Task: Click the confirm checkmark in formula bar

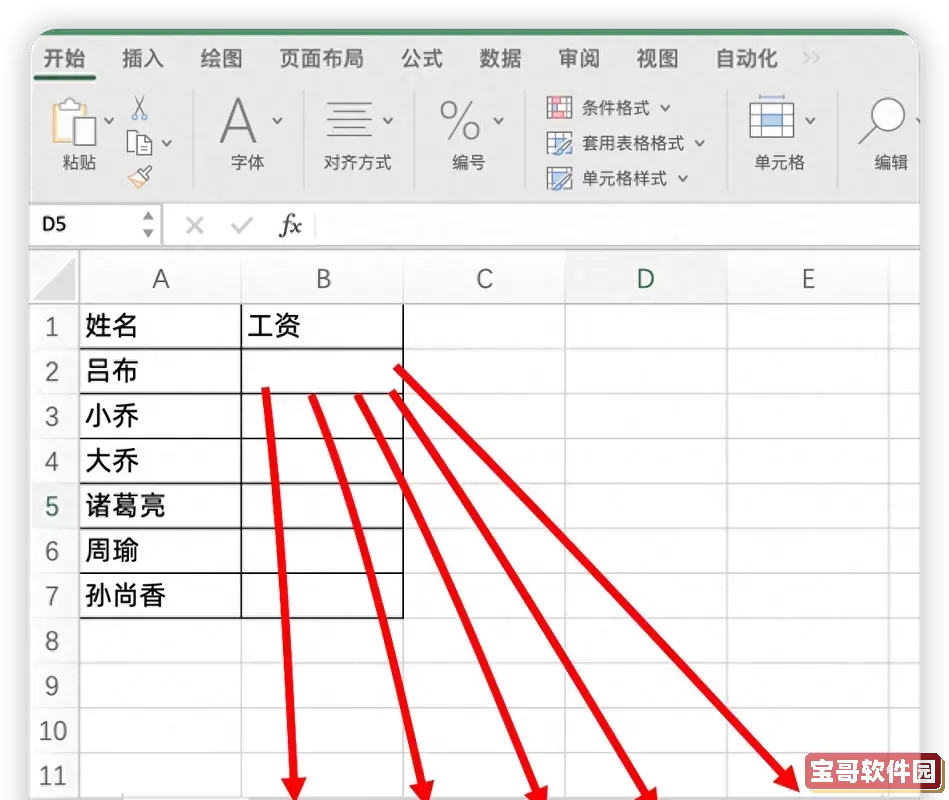Action: pyautogui.click(x=241, y=226)
